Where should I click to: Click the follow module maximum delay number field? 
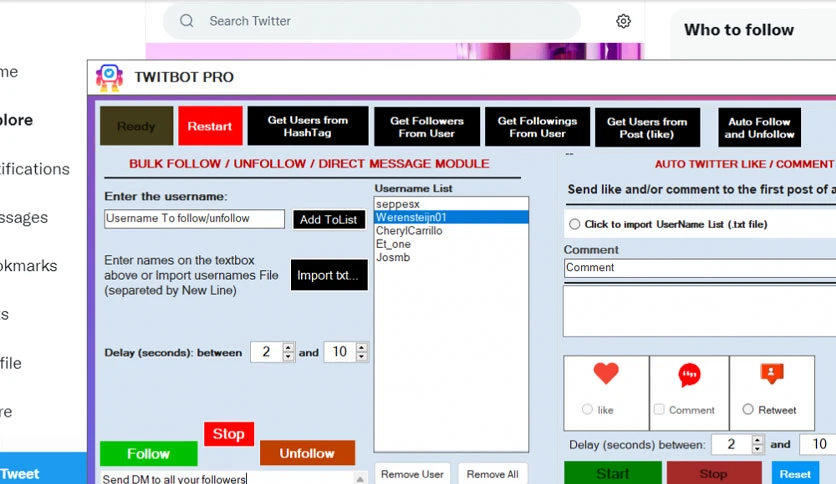(340, 352)
